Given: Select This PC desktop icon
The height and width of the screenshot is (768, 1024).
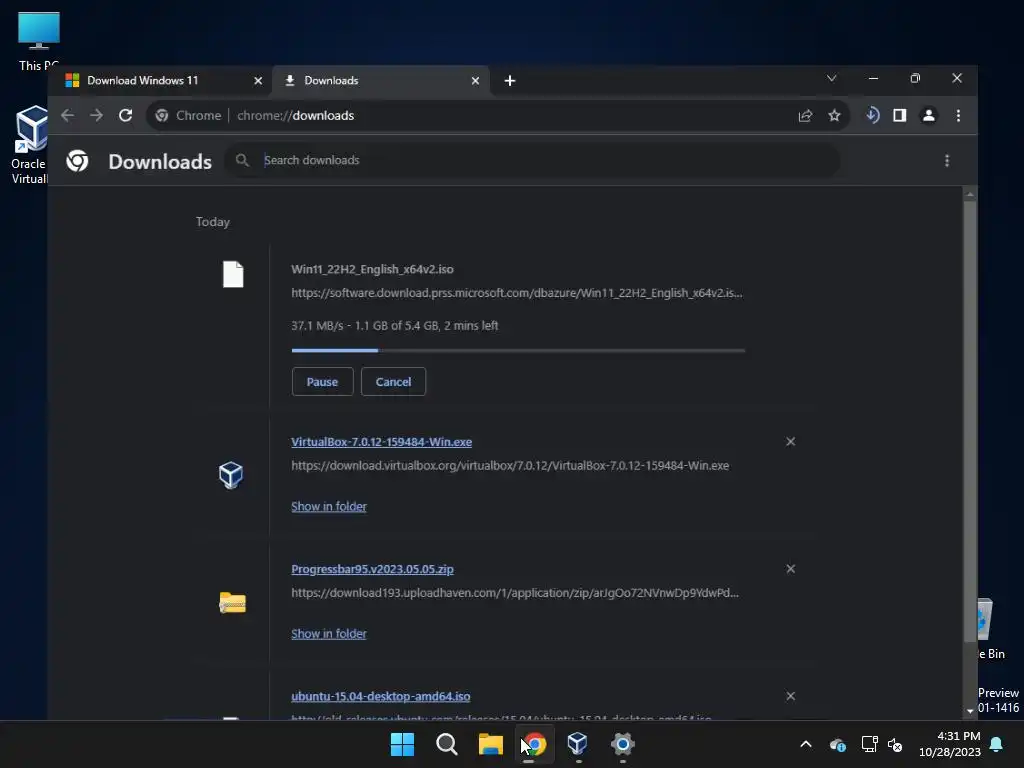Looking at the screenshot, I should (x=39, y=41).
